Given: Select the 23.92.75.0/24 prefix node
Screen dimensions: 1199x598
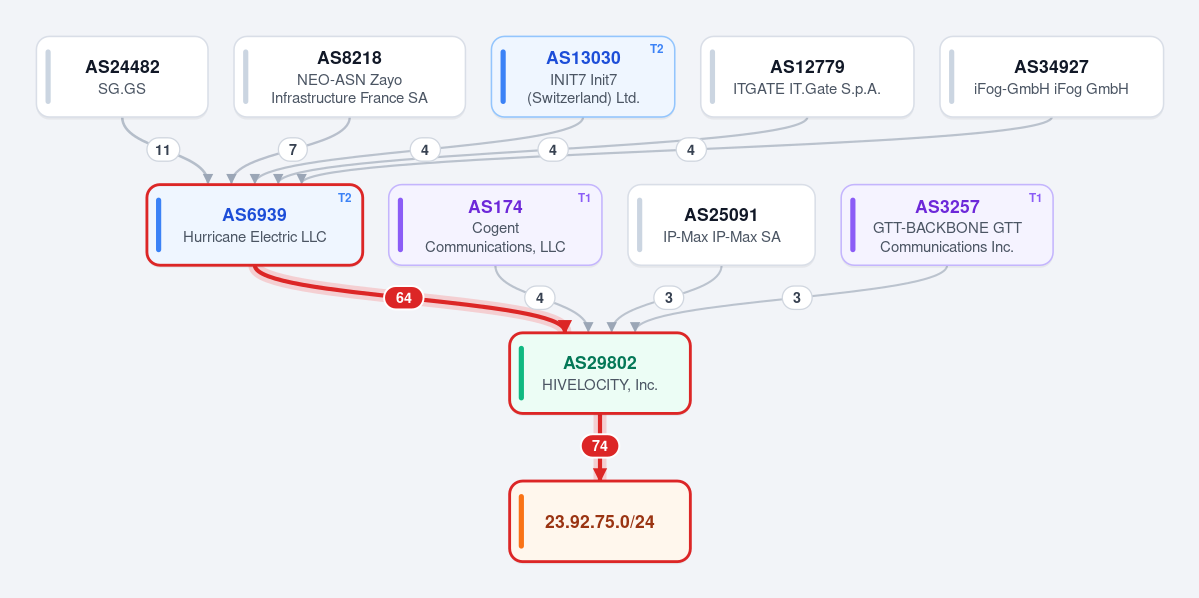Looking at the screenshot, I should coord(600,522).
